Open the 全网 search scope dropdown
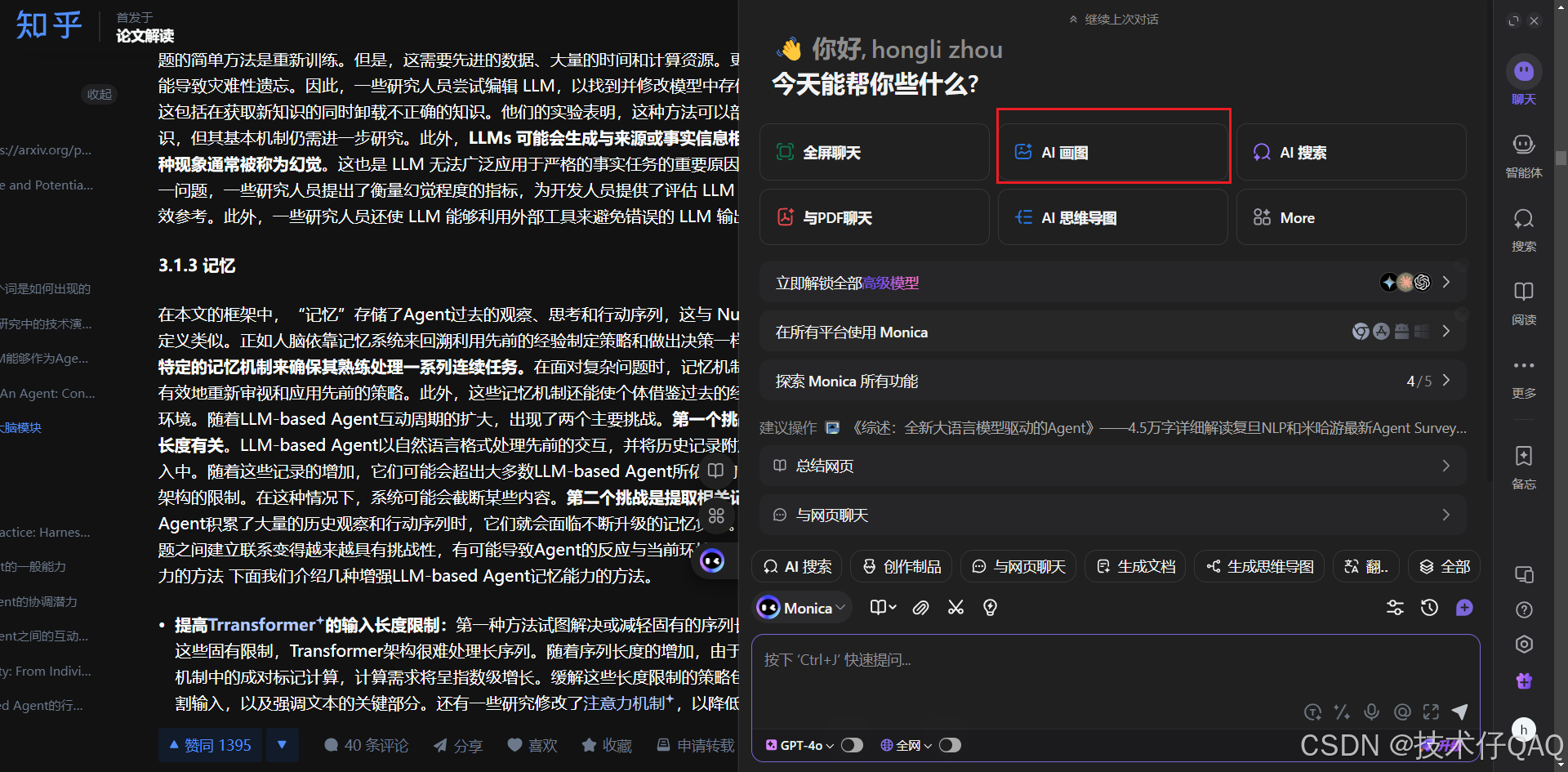This screenshot has width=1568, height=772. coord(906,745)
